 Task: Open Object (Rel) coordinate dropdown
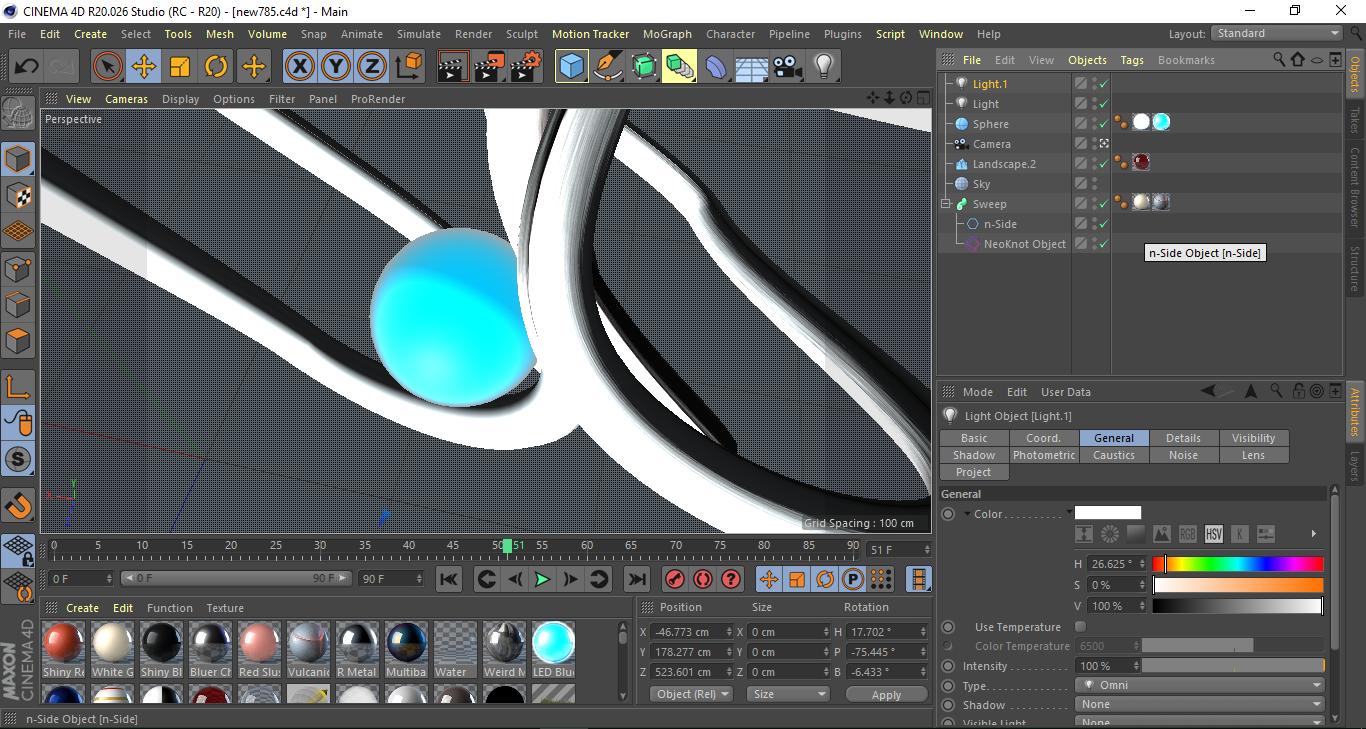691,694
